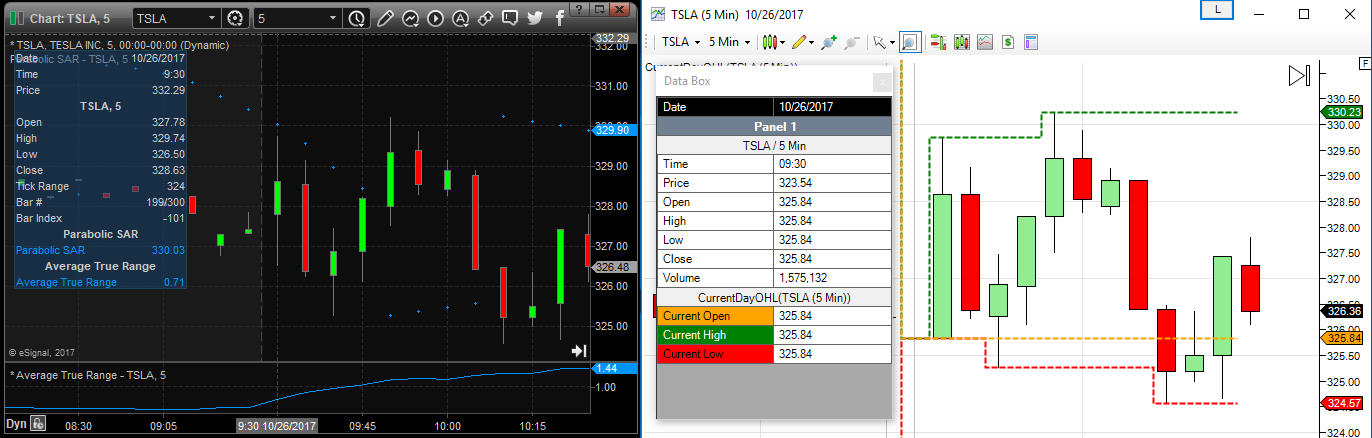Viewport: 1372px width, 438px height.
Task: Click the 326.36 current price marker
Action: coord(1344,311)
